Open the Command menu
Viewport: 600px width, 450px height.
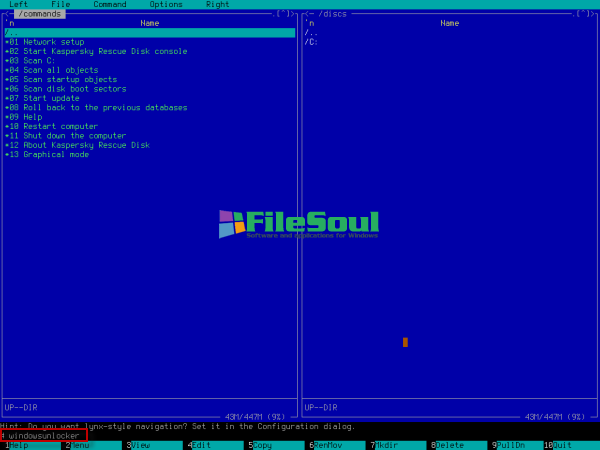109,5
